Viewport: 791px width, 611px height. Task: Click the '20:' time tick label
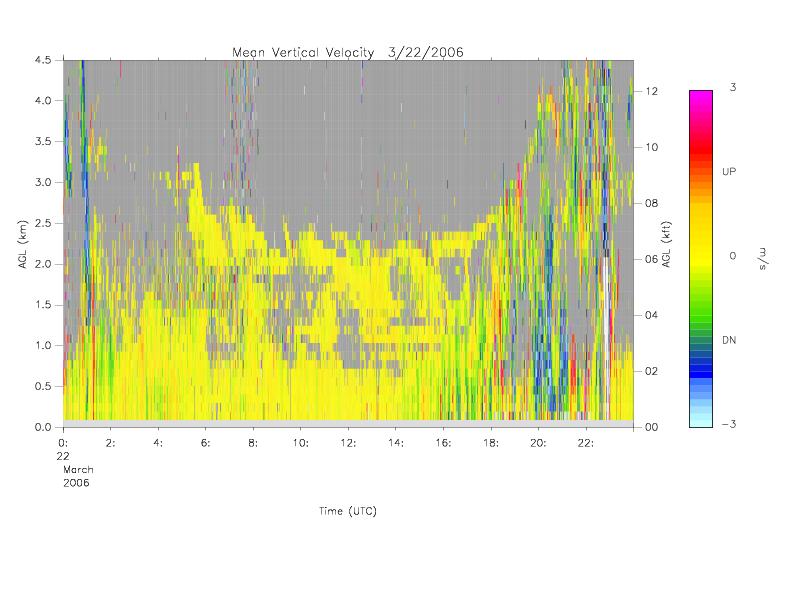point(538,443)
